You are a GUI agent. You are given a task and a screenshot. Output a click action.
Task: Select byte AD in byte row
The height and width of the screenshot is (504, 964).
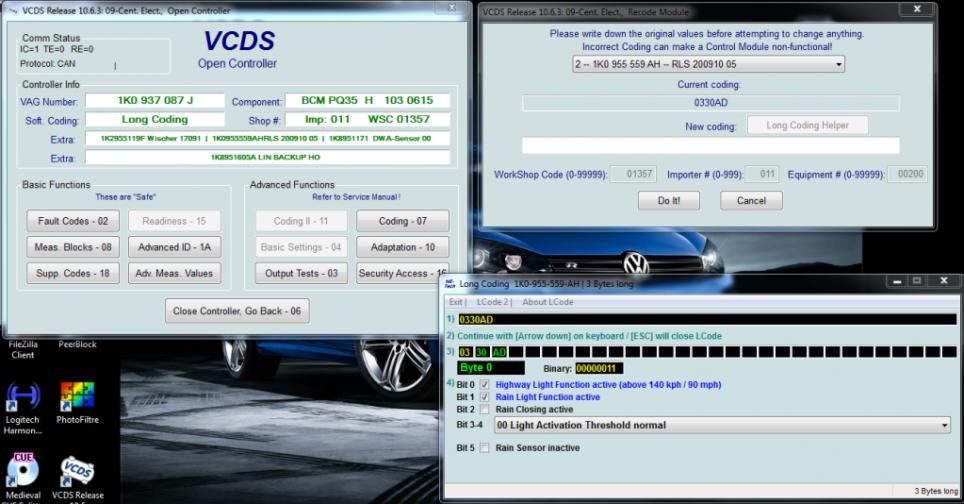tap(499, 352)
